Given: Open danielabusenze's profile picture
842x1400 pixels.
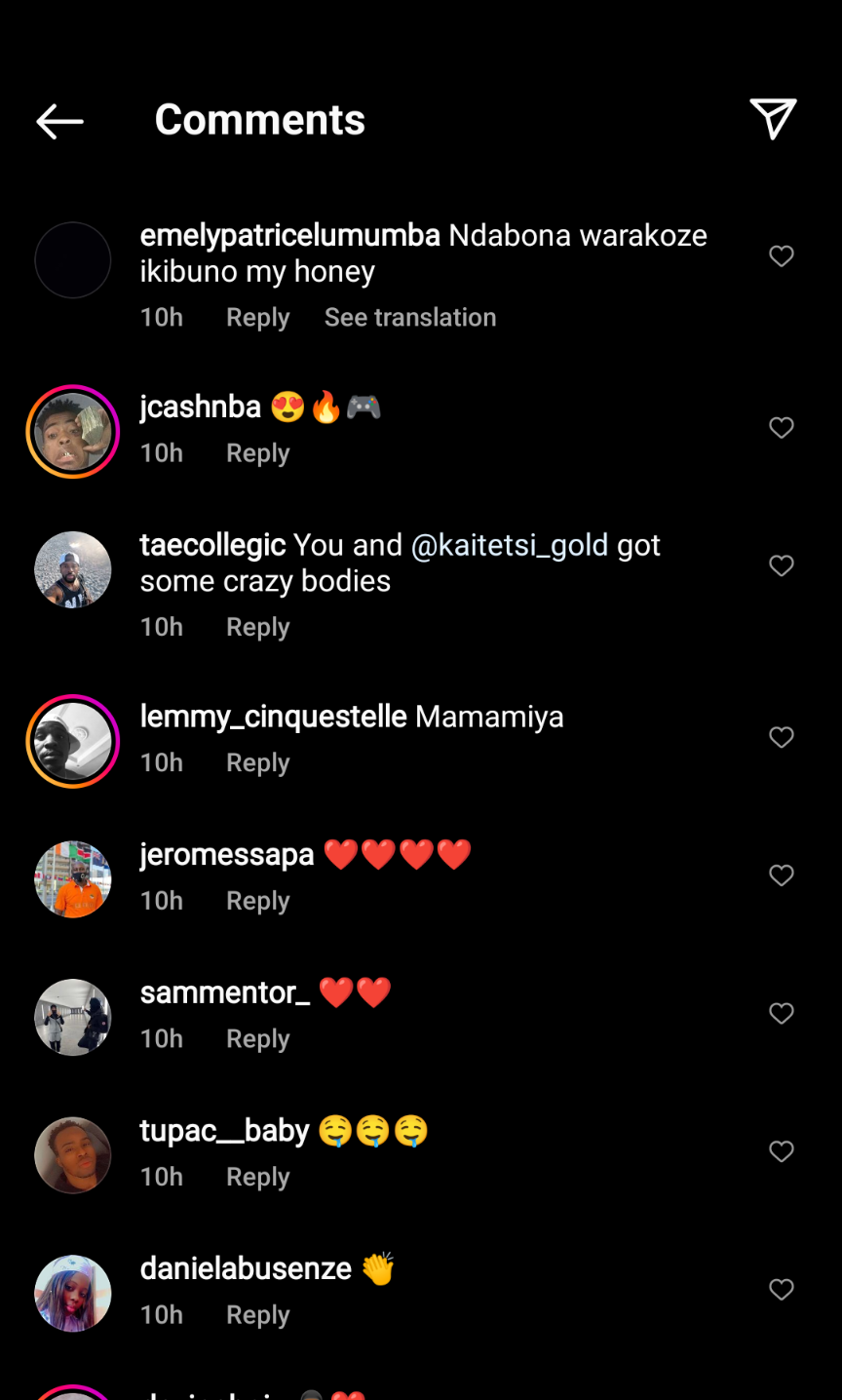Looking at the screenshot, I should [73, 1293].
